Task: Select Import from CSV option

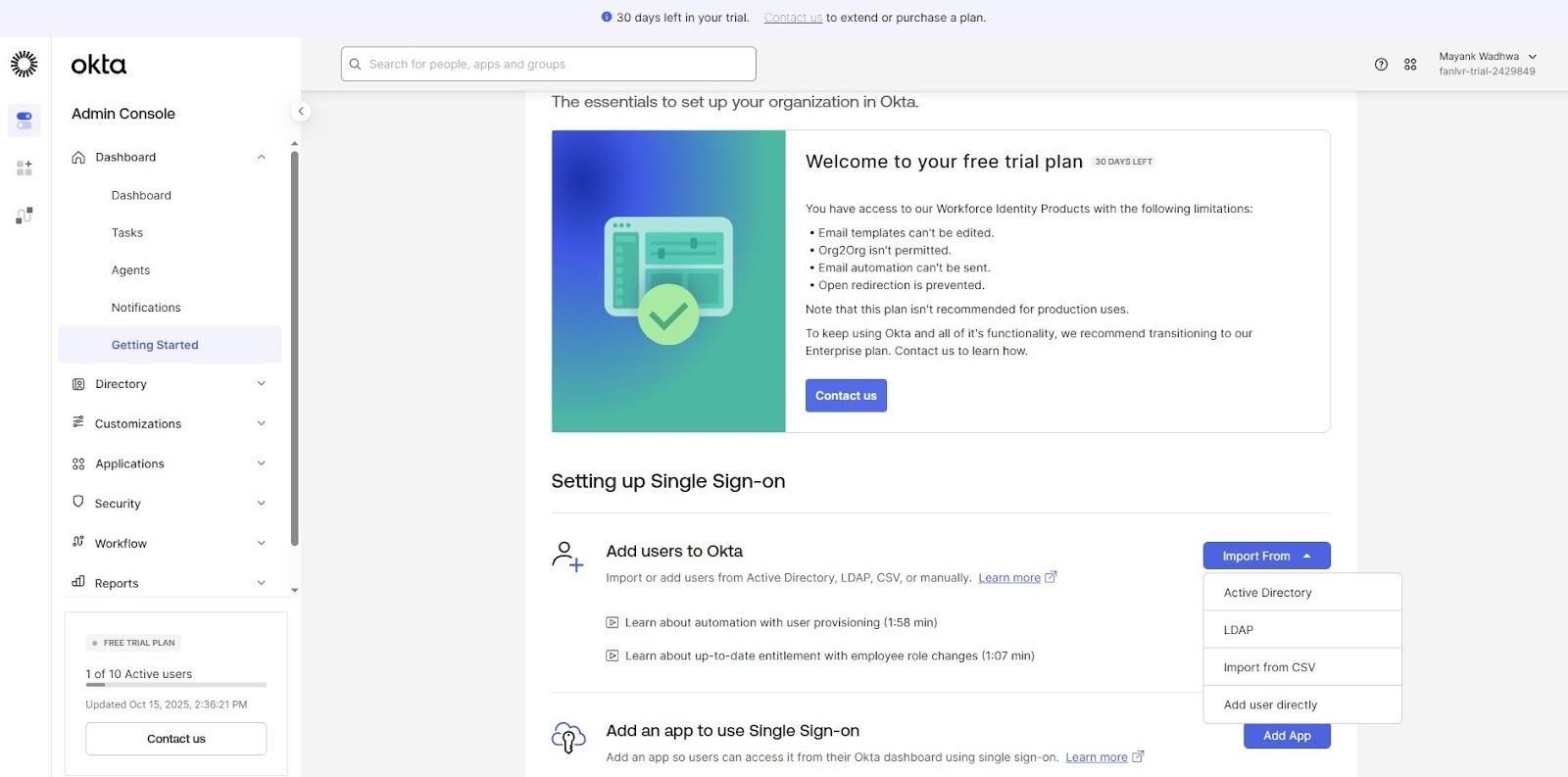Action: (1269, 667)
